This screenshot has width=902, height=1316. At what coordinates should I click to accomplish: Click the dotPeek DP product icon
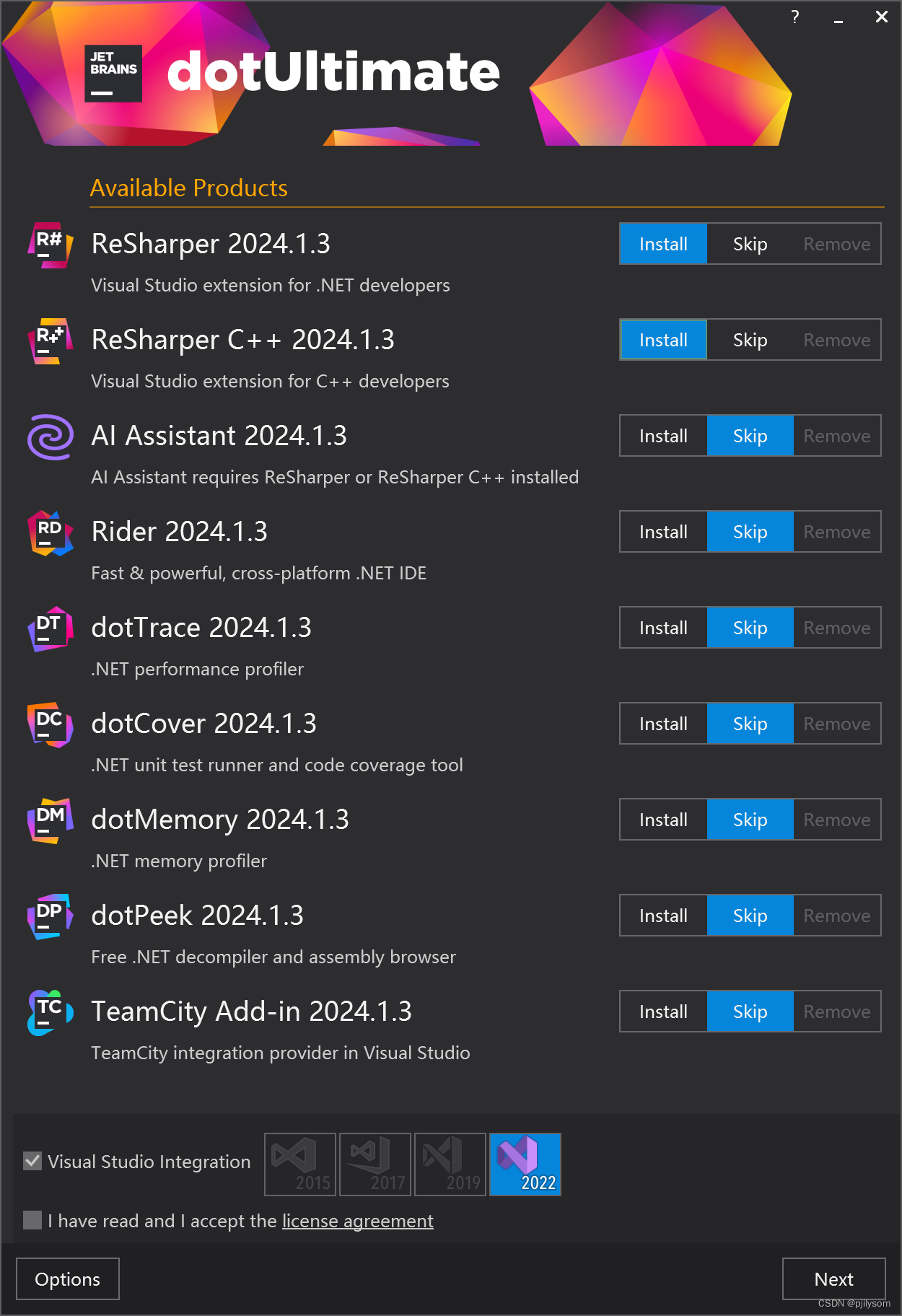click(51, 917)
